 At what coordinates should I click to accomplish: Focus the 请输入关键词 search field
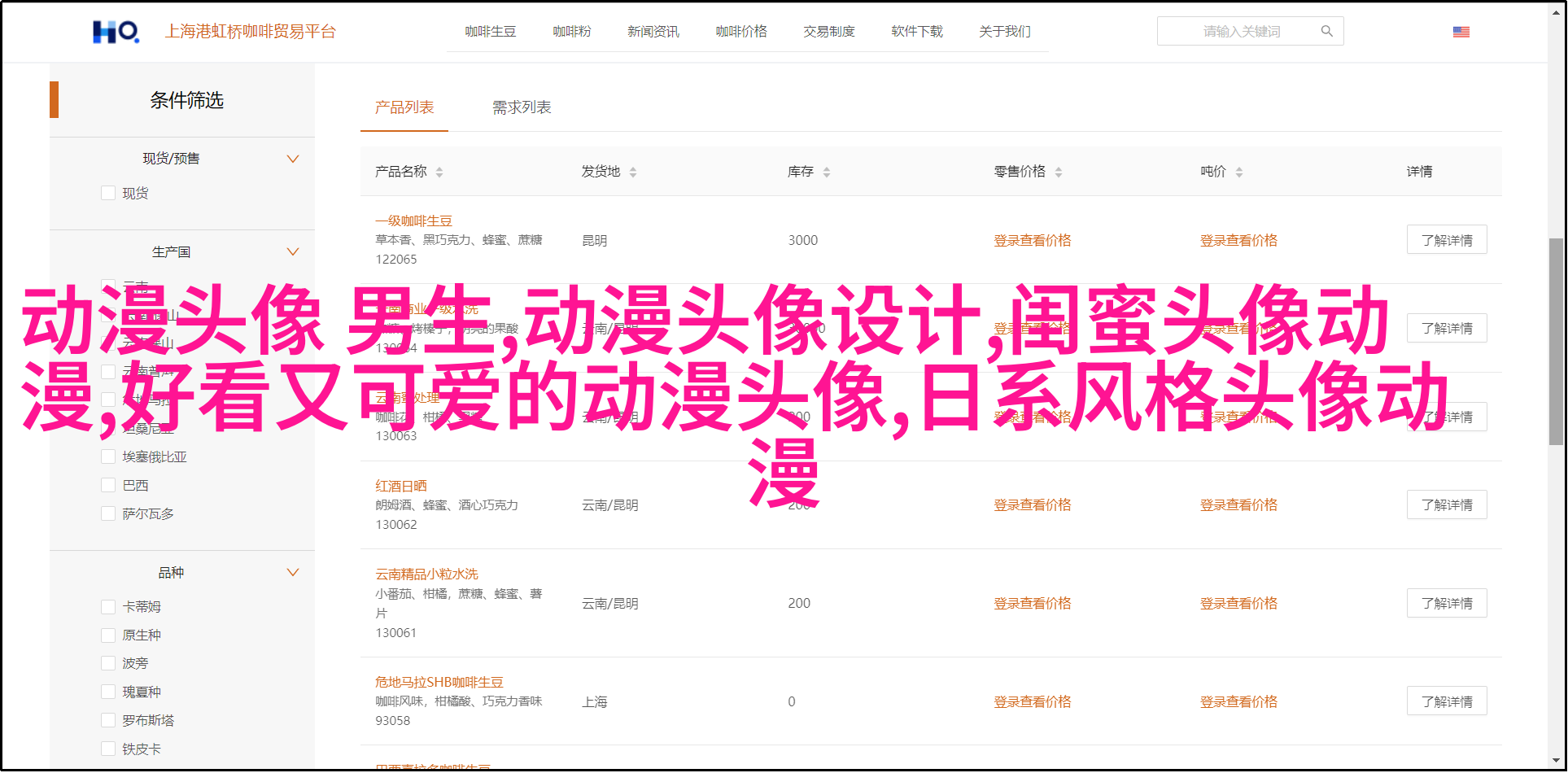1241,32
